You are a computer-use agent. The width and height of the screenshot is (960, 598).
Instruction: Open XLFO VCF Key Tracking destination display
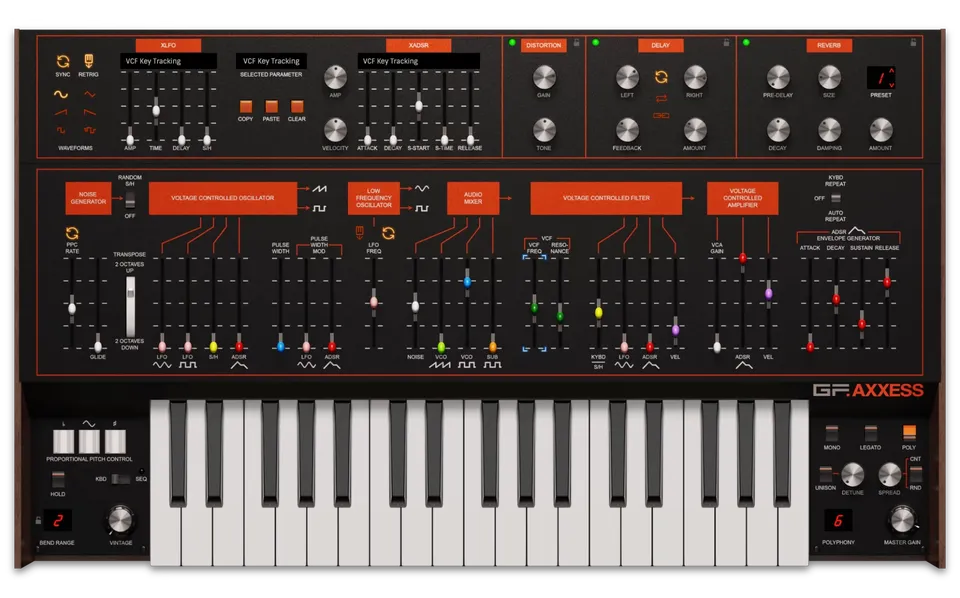[168, 61]
